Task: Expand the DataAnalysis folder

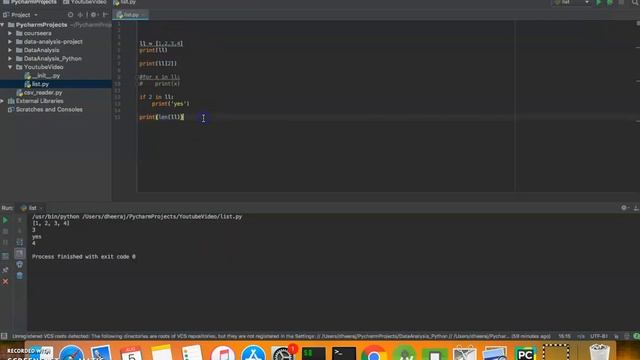Action: pyautogui.click(x=10, y=50)
